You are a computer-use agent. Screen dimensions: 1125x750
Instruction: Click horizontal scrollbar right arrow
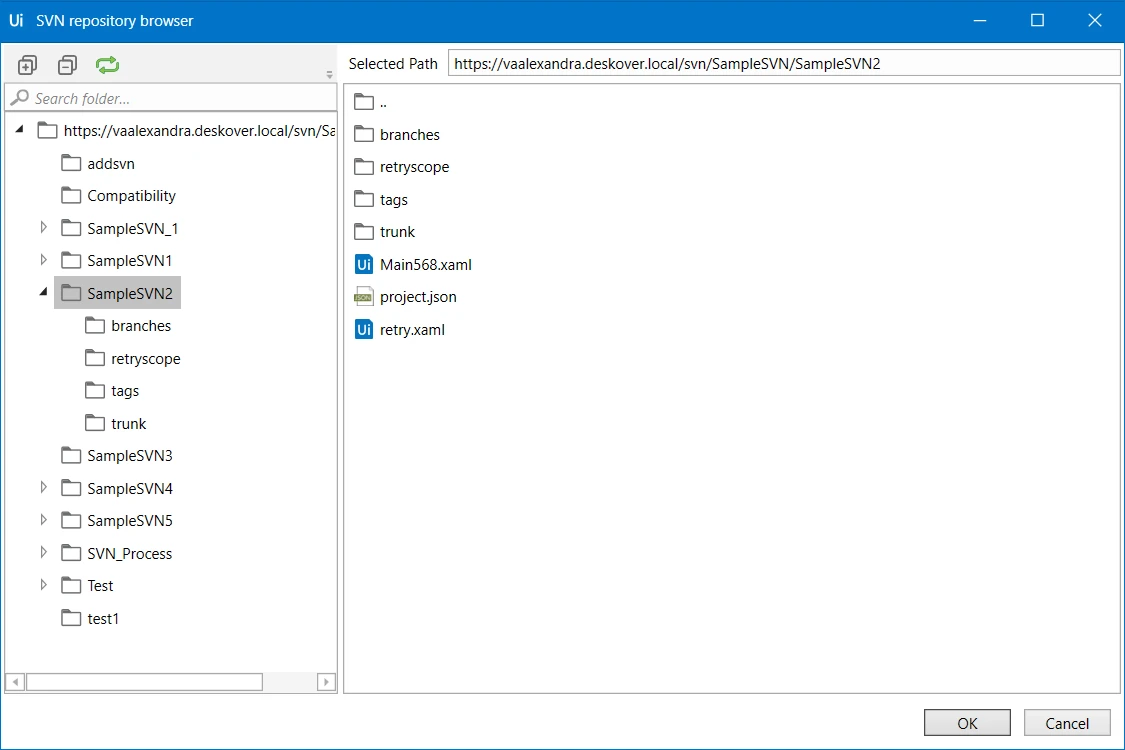coord(326,682)
